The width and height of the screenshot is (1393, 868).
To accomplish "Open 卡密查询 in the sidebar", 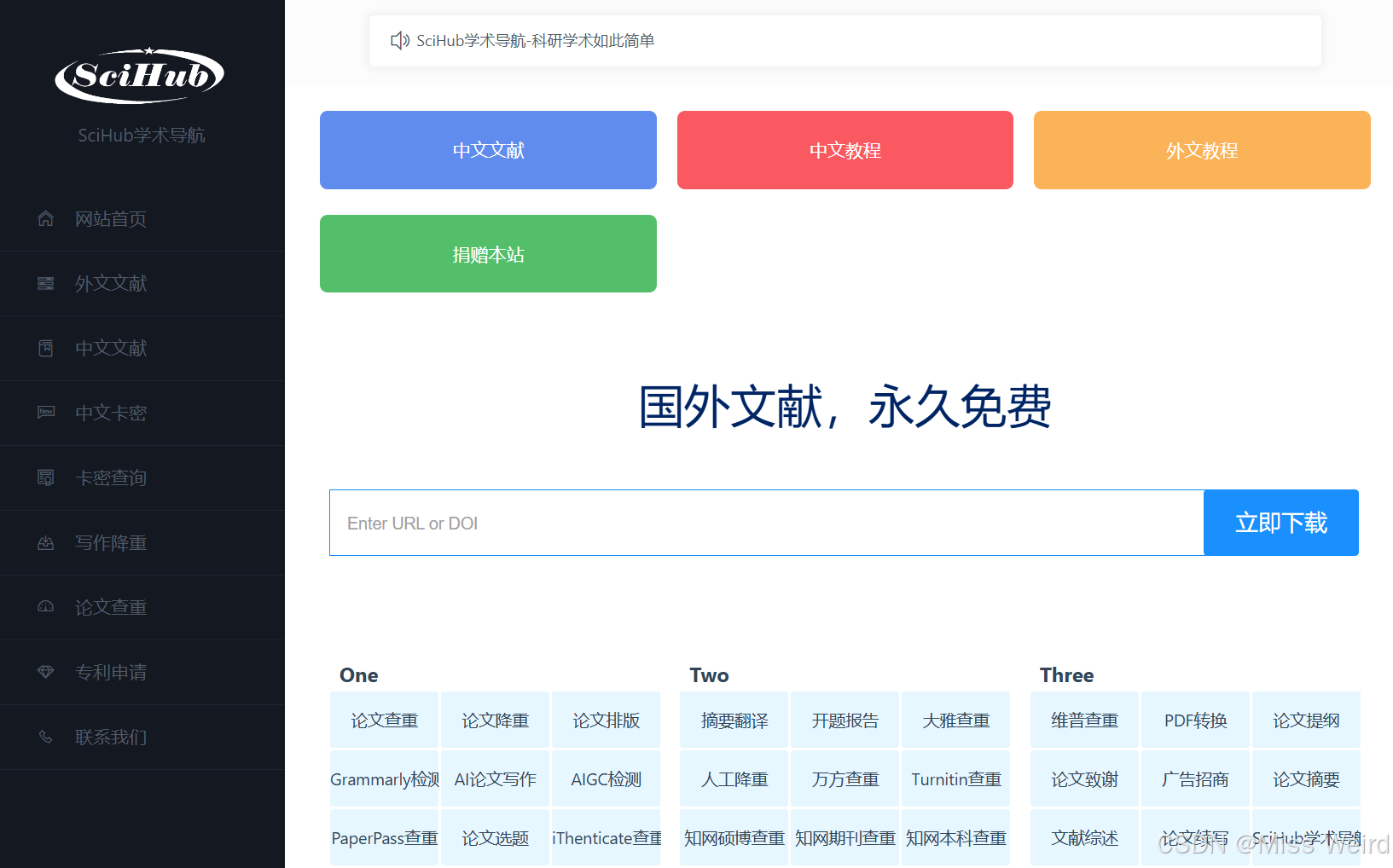I will pyautogui.click(x=142, y=478).
